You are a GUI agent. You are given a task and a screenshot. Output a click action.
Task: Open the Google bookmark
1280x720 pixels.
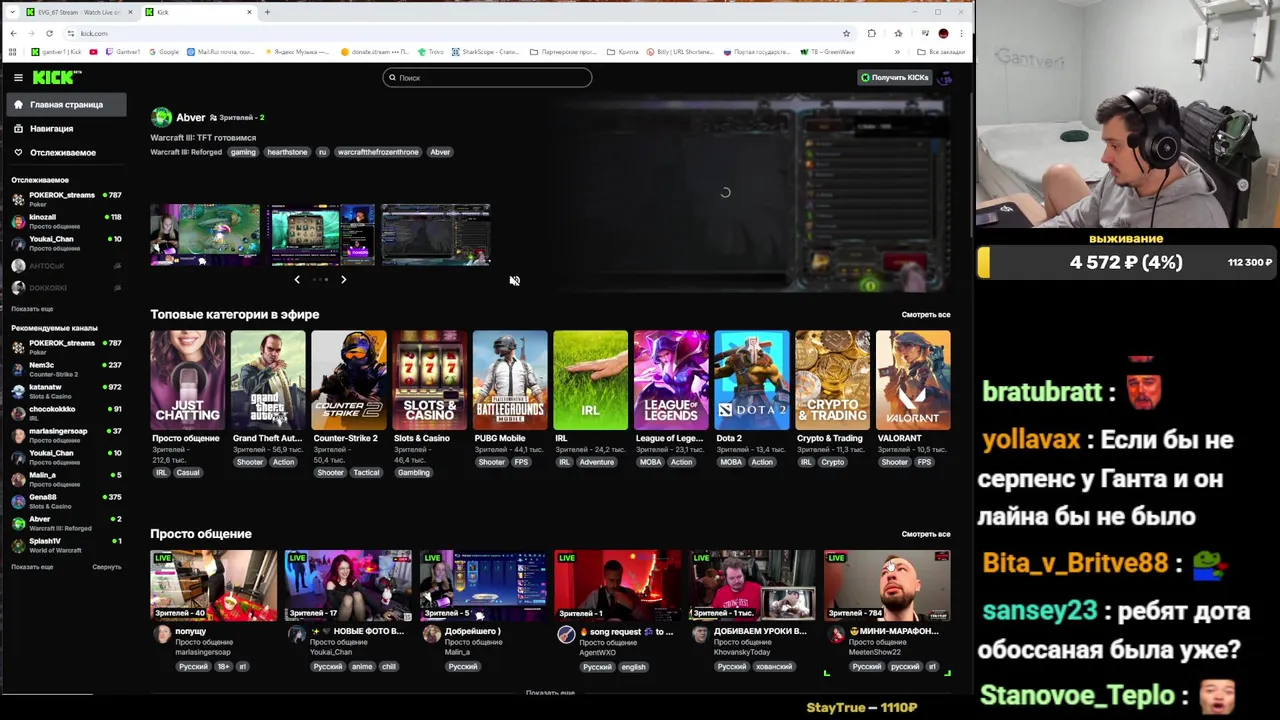tap(163, 52)
